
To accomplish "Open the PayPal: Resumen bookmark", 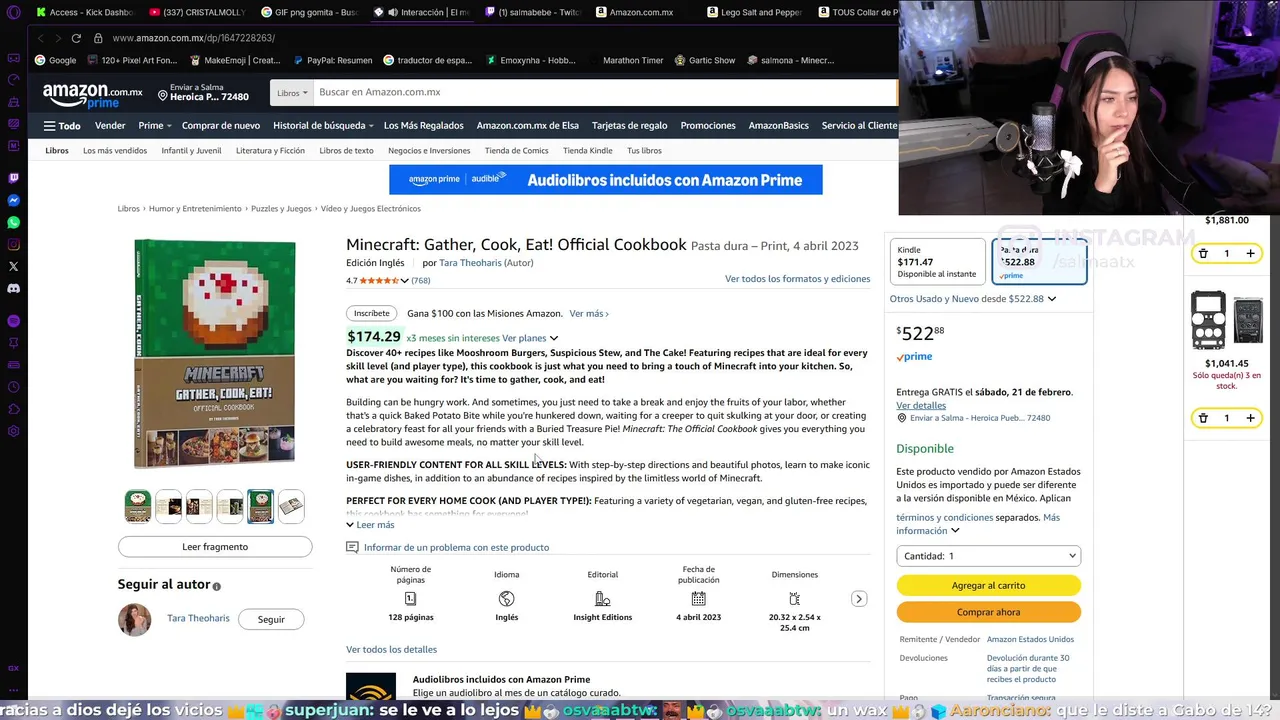I will [332, 60].
